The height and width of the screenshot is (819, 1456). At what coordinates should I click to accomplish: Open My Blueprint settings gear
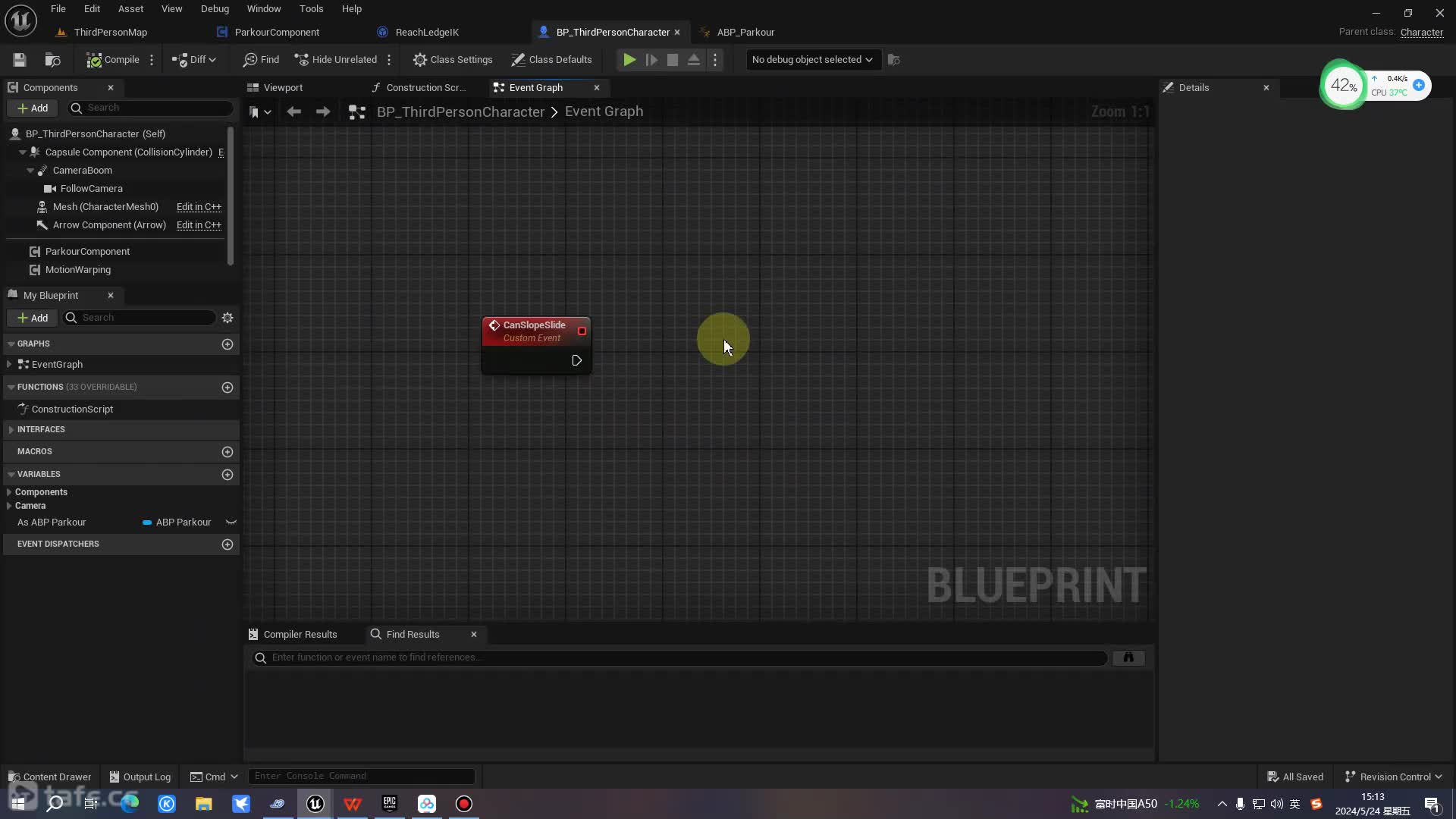click(x=227, y=318)
